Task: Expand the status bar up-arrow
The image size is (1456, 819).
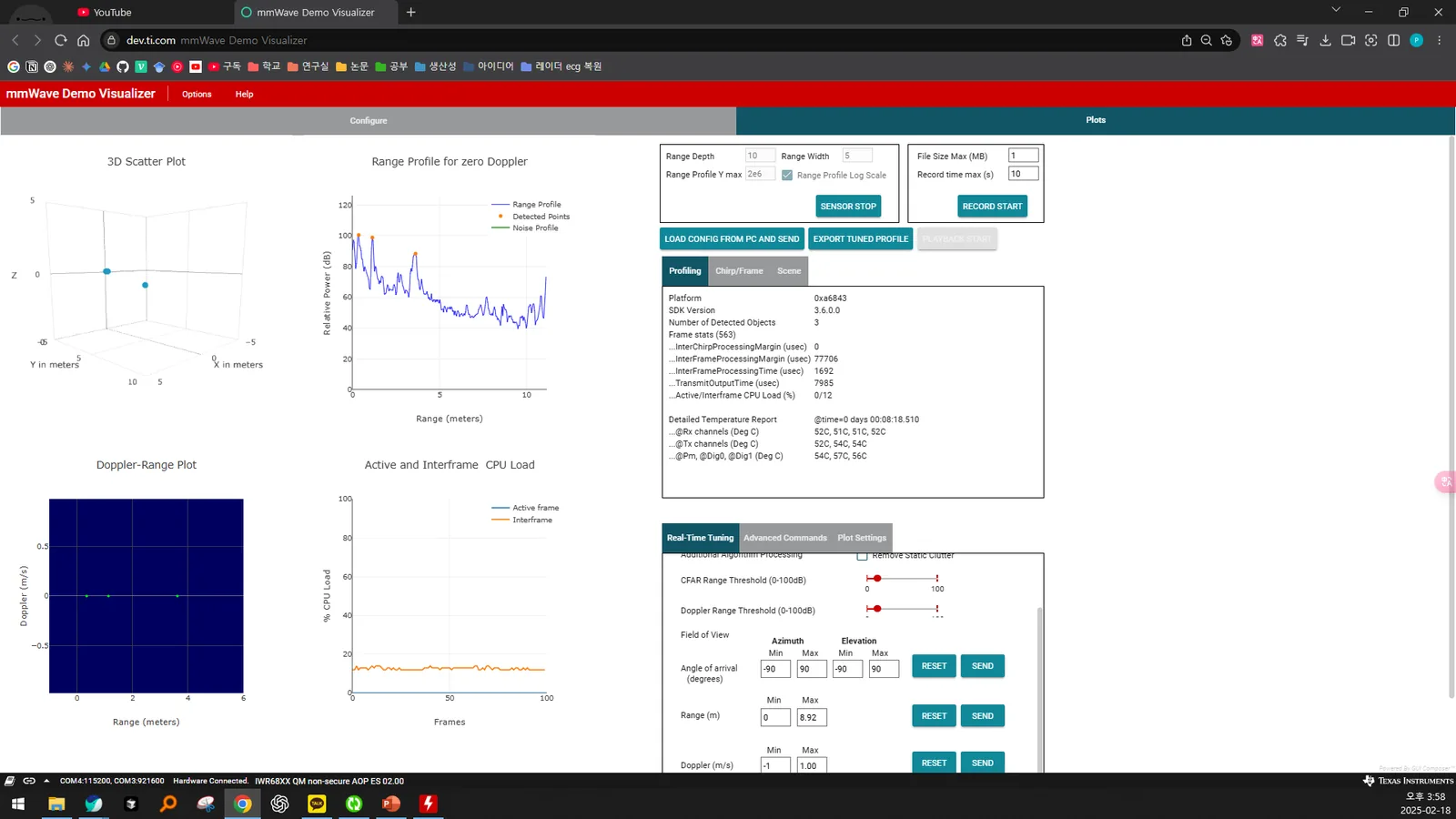Action: [x=46, y=781]
